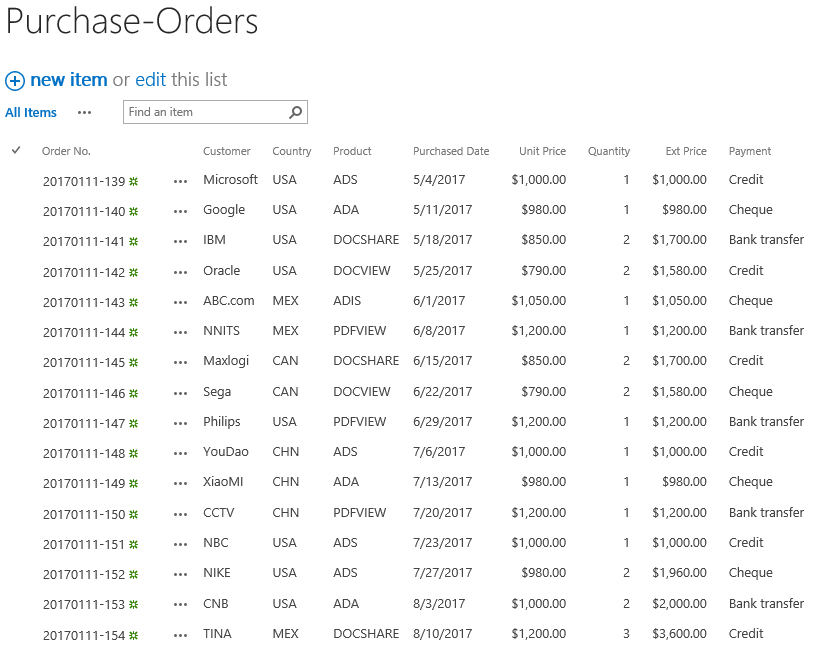
Task: Switch to the All Items view
Action: click(31, 113)
